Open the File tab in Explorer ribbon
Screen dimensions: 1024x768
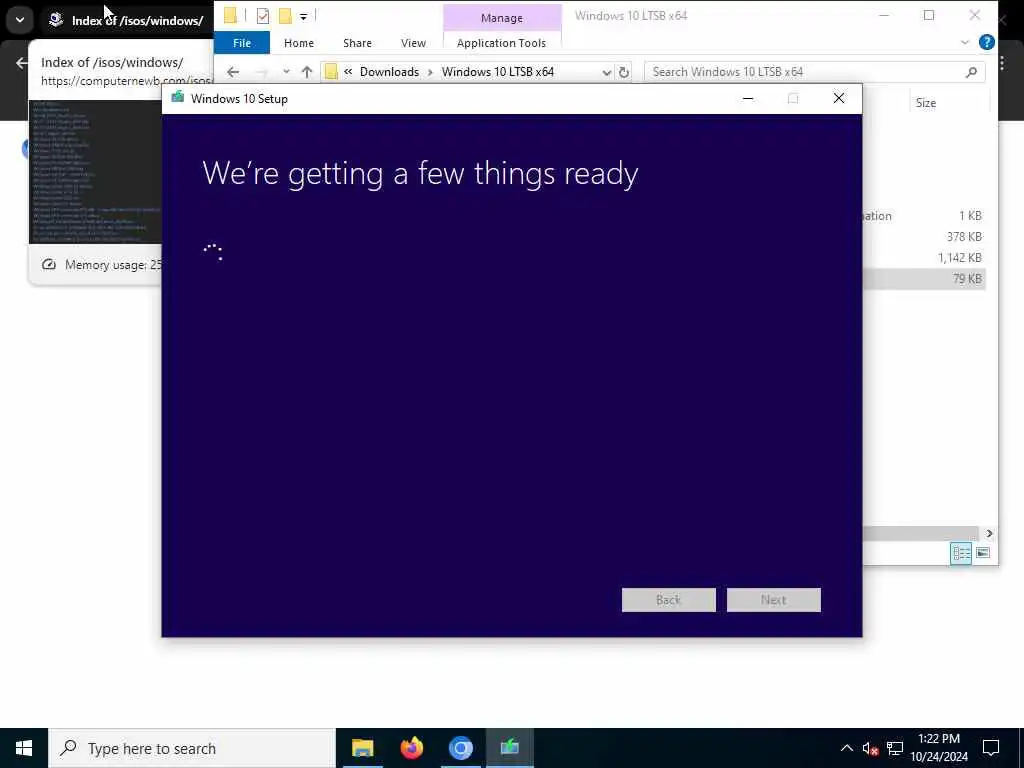pyautogui.click(x=242, y=43)
